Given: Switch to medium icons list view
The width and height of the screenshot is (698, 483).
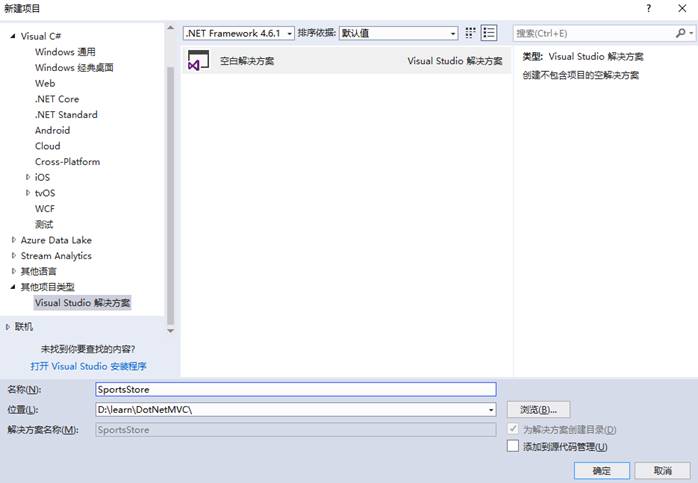Looking at the screenshot, I should tap(489, 33).
